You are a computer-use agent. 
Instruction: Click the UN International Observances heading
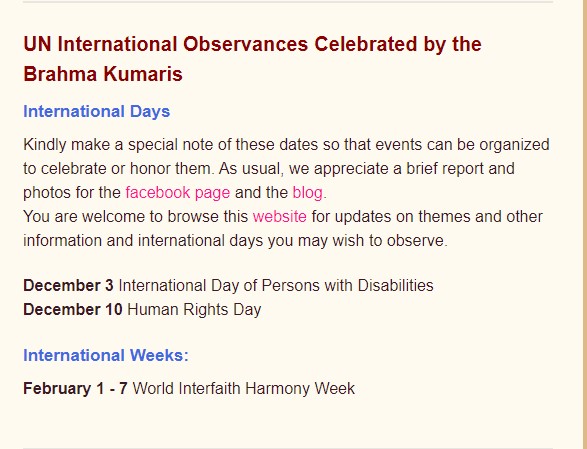click(x=252, y=44)
